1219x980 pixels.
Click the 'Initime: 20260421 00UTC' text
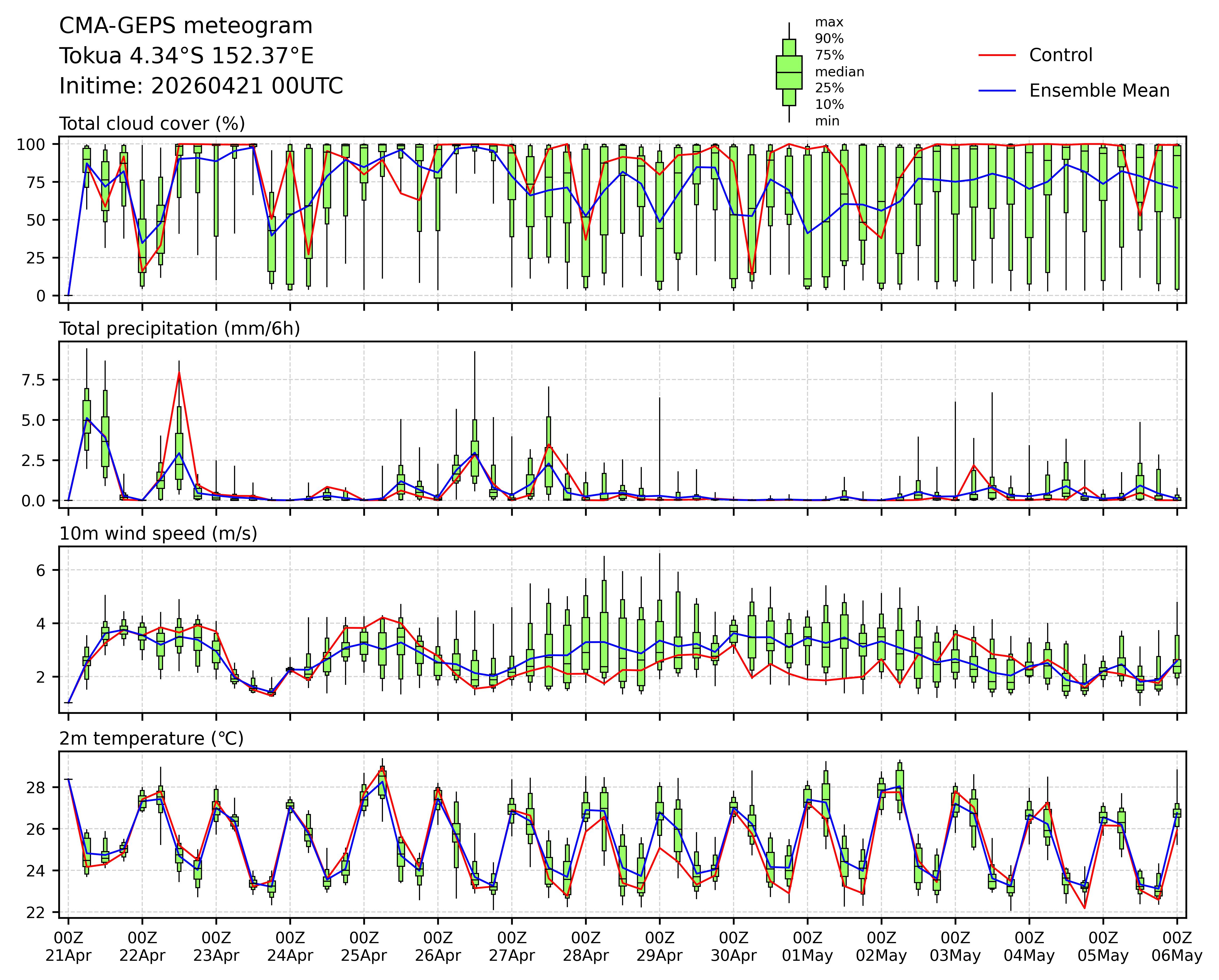tap(201, 86)
